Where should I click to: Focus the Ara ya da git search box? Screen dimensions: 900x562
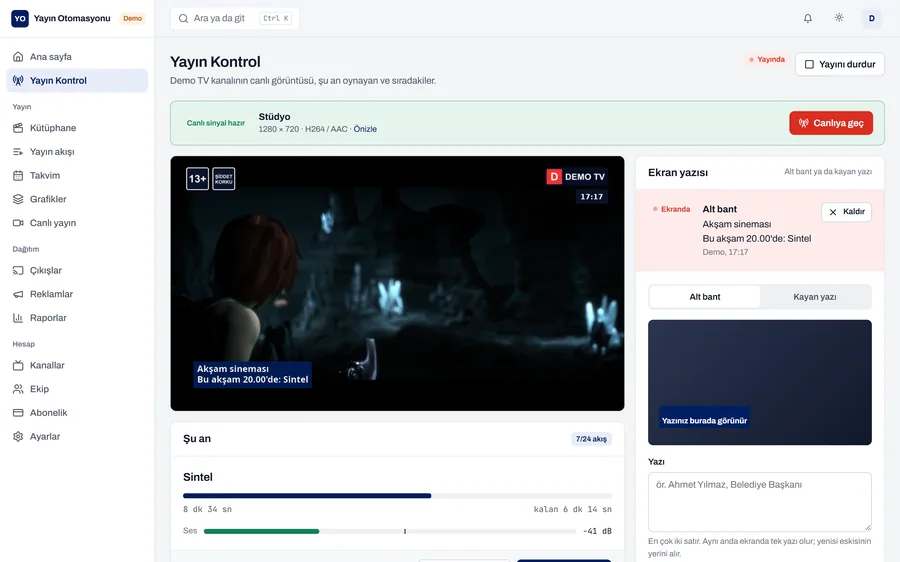(235, 18)
